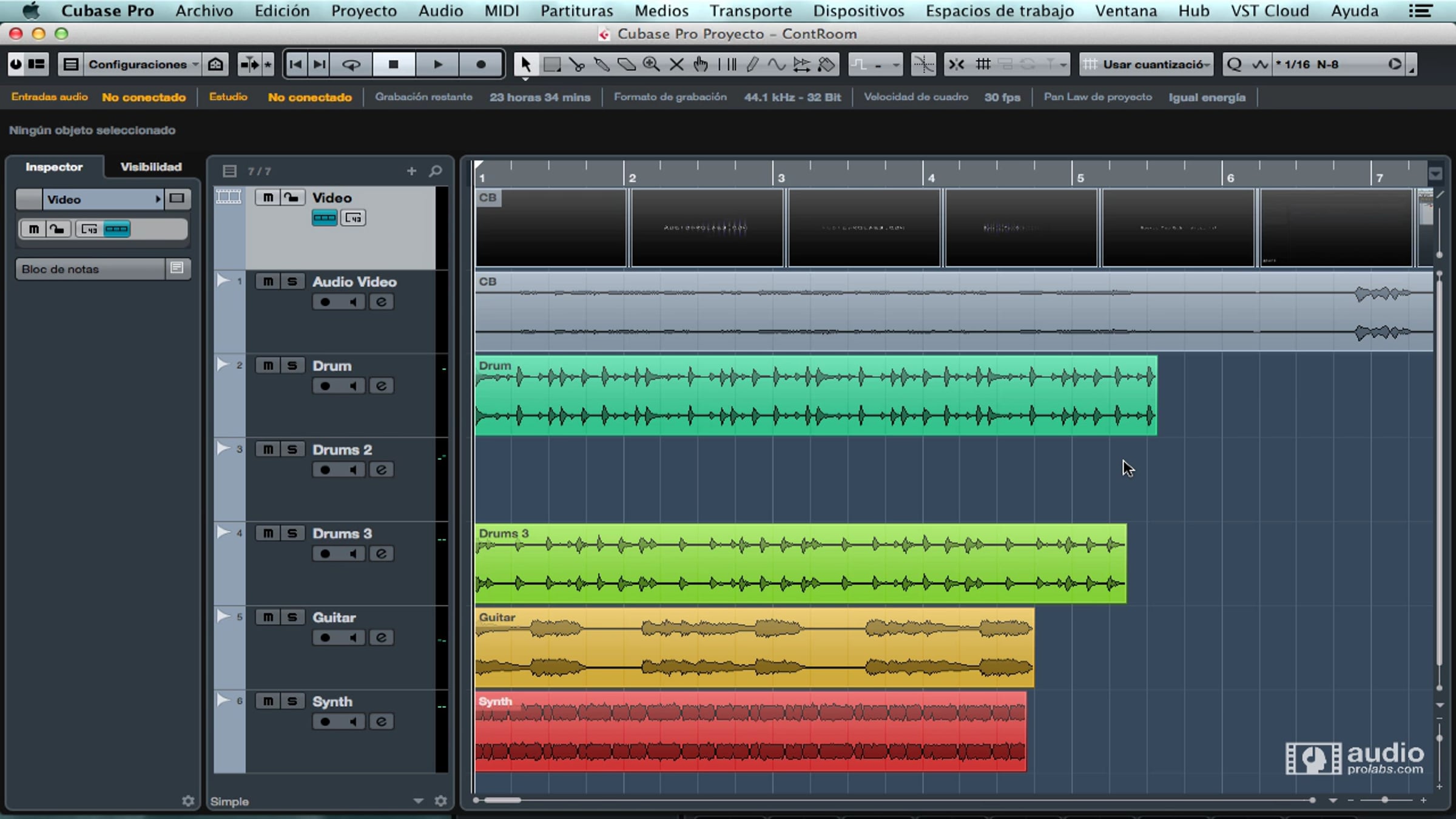Select the Zoom magnifier tool
1456x819 pixels.
click(651, 64)
